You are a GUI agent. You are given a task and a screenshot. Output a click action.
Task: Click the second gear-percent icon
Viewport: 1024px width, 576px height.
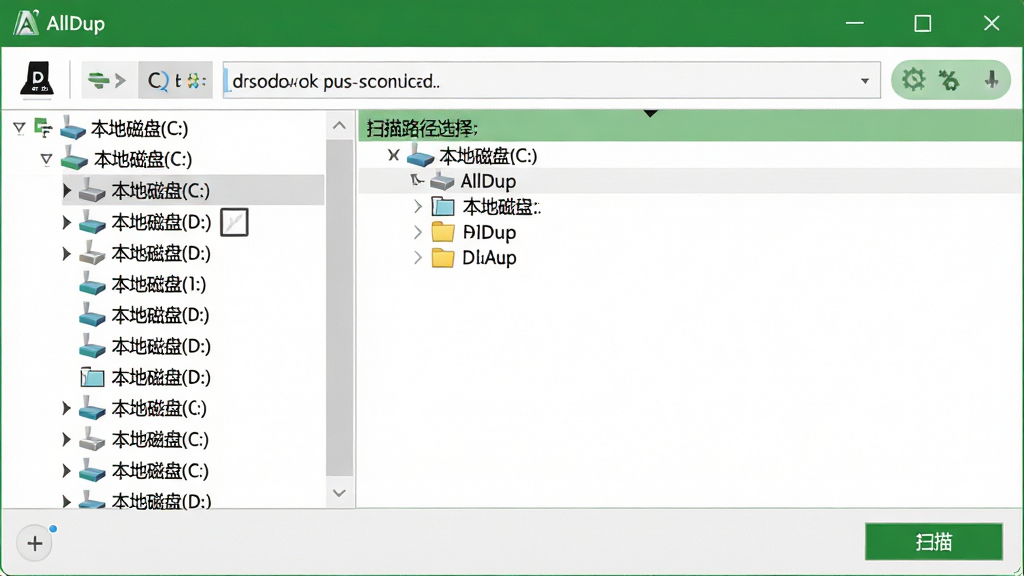949,80
